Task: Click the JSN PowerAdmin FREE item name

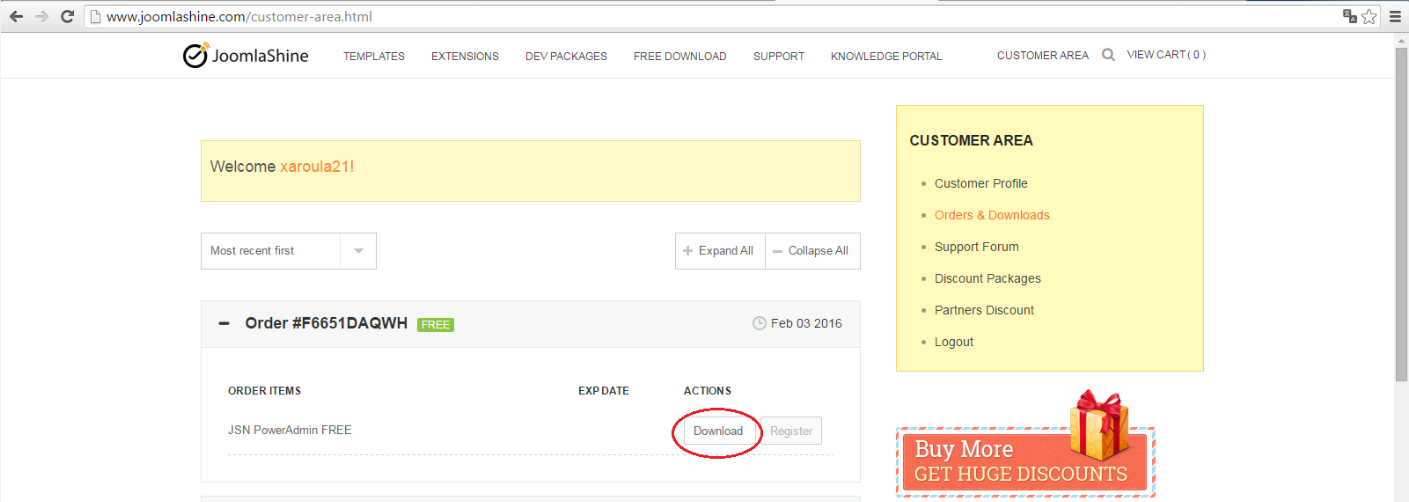Action: pos(290,431)
